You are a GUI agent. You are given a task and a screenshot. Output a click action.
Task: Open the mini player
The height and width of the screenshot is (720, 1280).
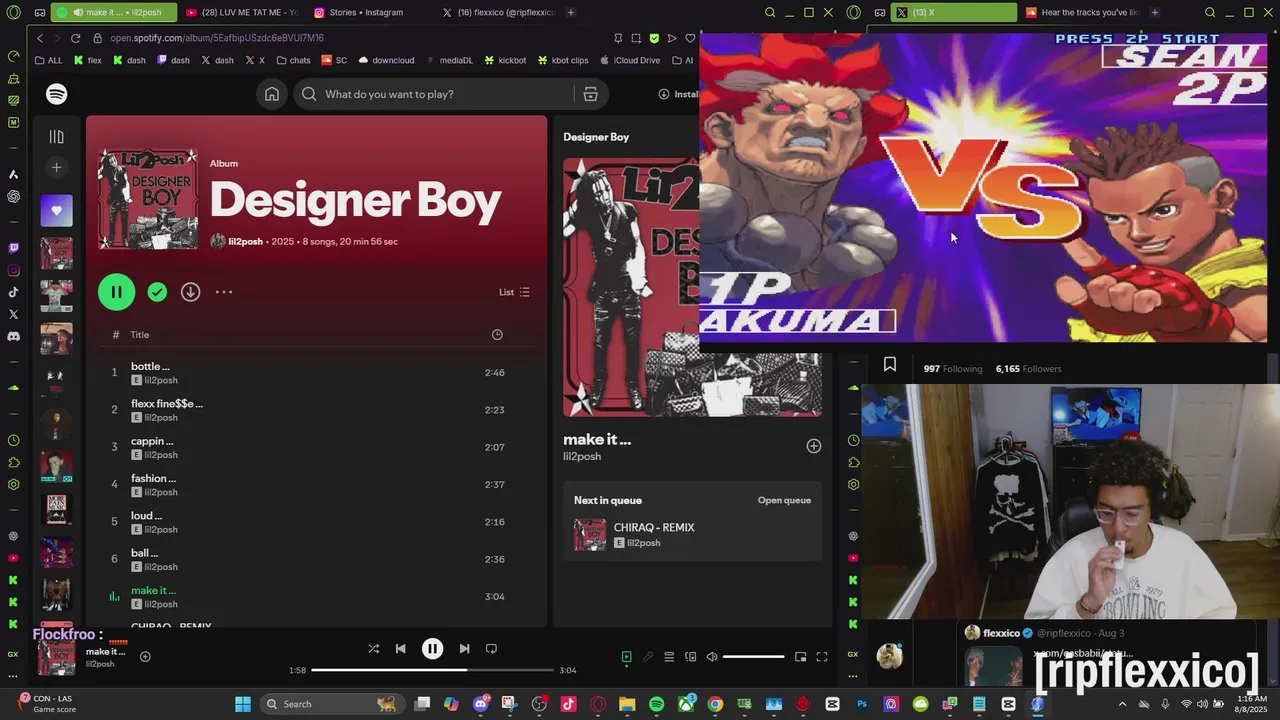[800, 657]
